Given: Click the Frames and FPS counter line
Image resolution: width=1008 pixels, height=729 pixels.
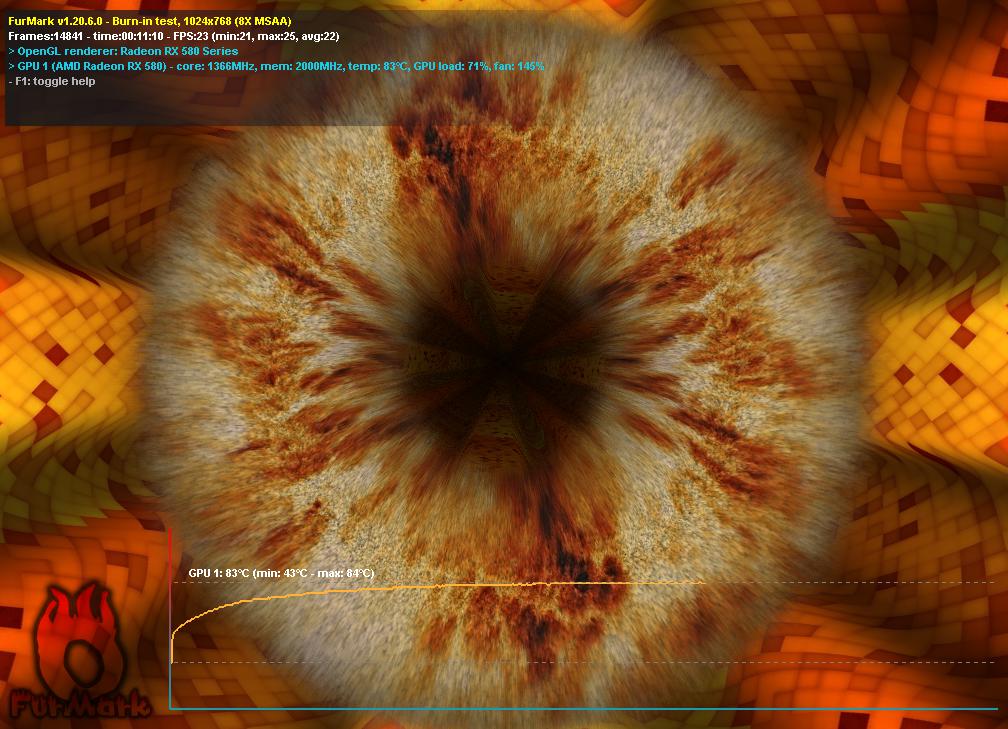Looking at the screenshot, I should pyautogui.click(x=174, y=36).
